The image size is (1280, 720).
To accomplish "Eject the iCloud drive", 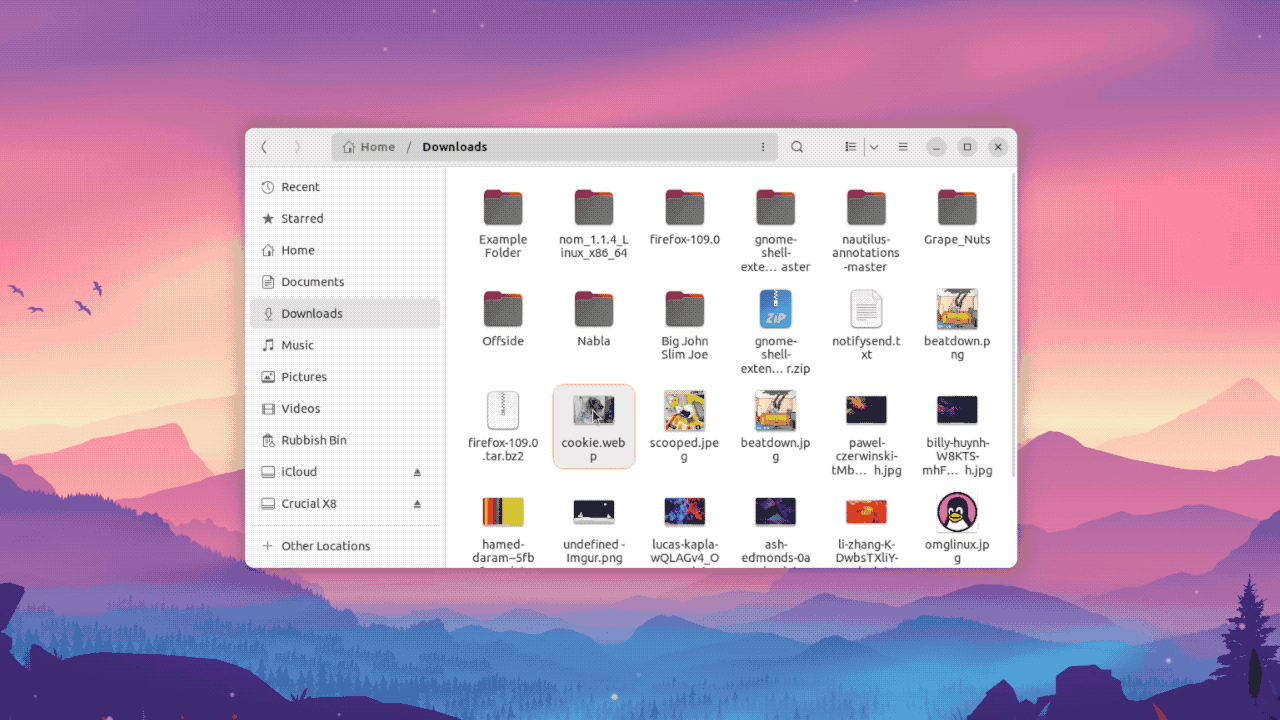I will coord(418,471).
